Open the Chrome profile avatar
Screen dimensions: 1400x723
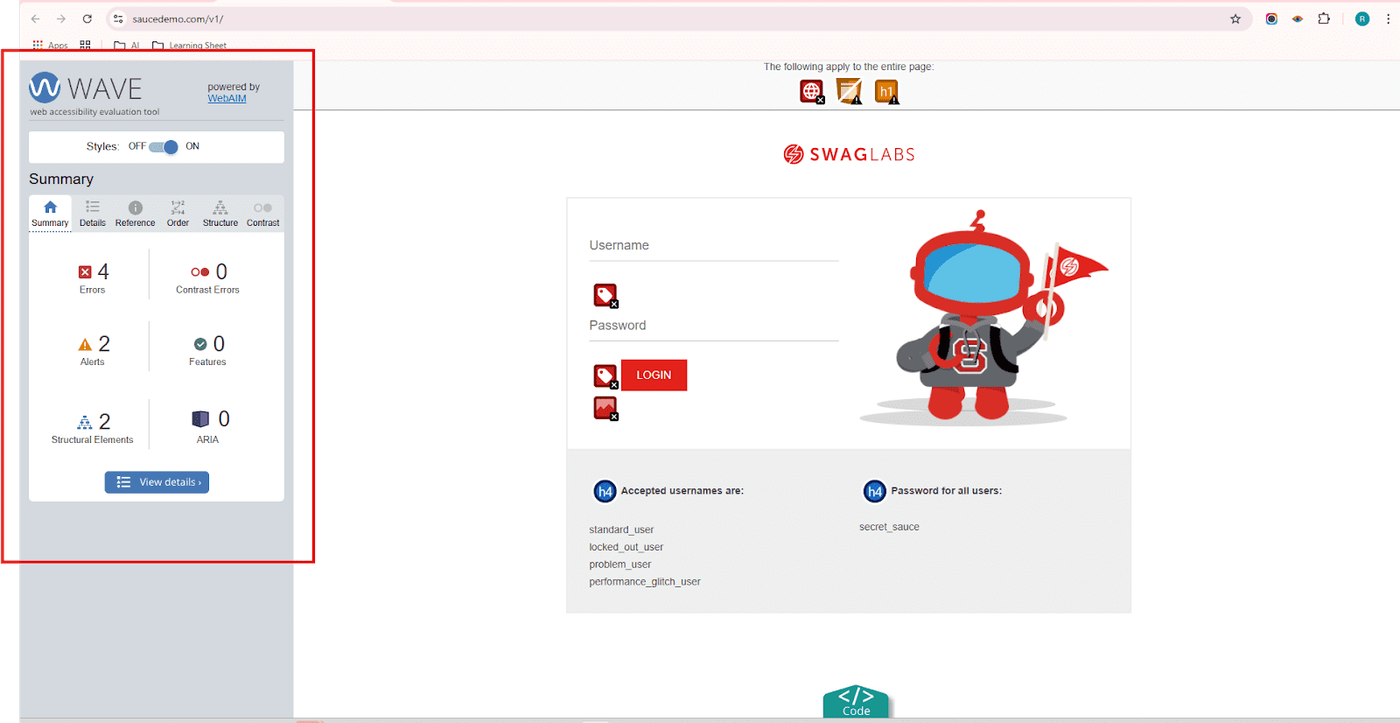[x=1362, y=19]
